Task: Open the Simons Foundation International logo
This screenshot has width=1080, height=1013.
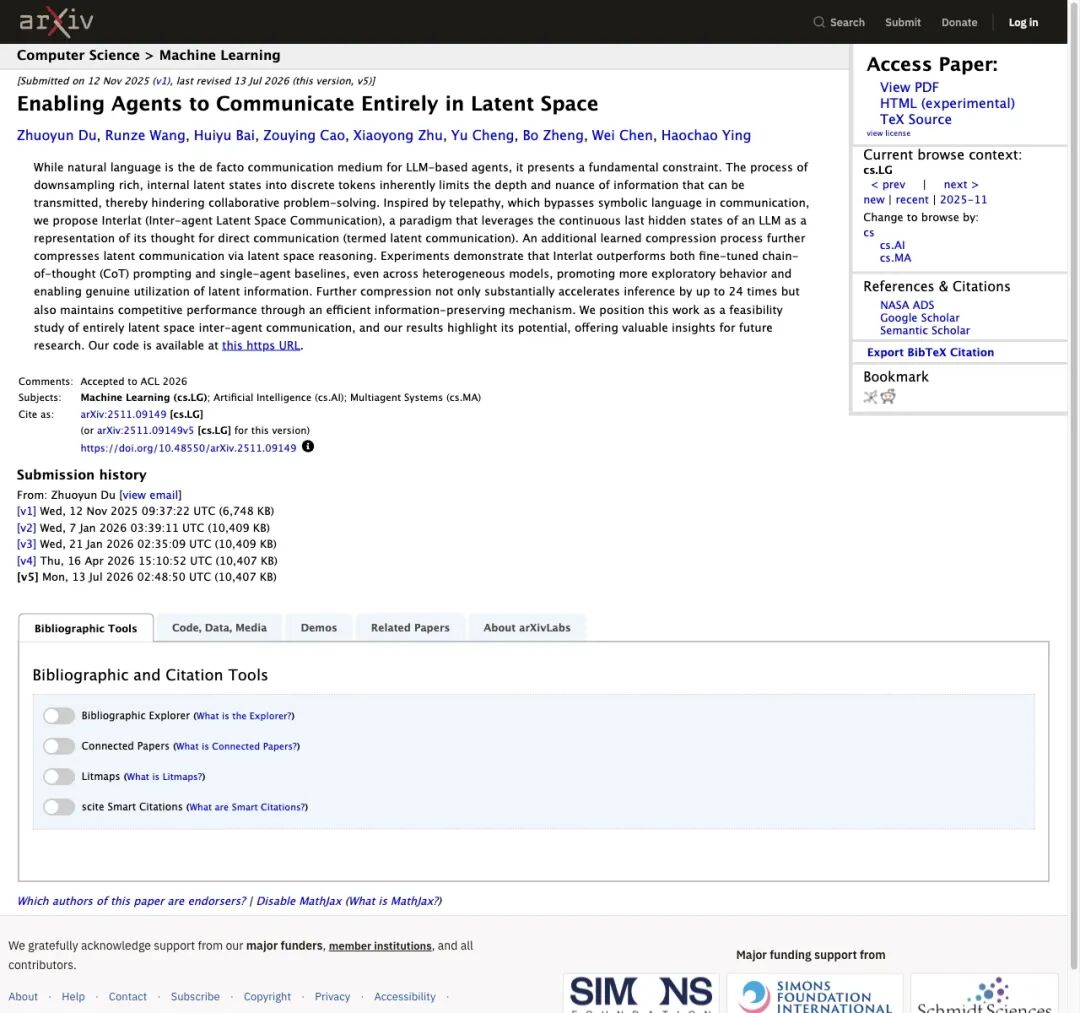Action: pos(814,993)
